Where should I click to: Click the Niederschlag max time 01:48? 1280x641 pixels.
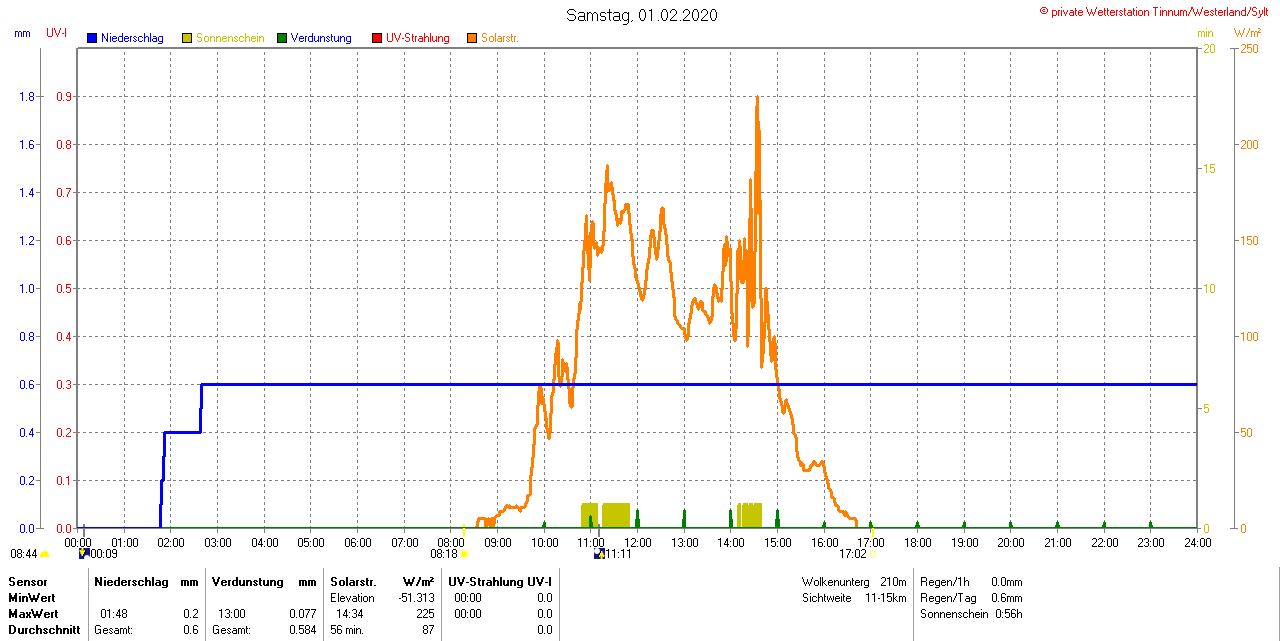click(113, 614)
